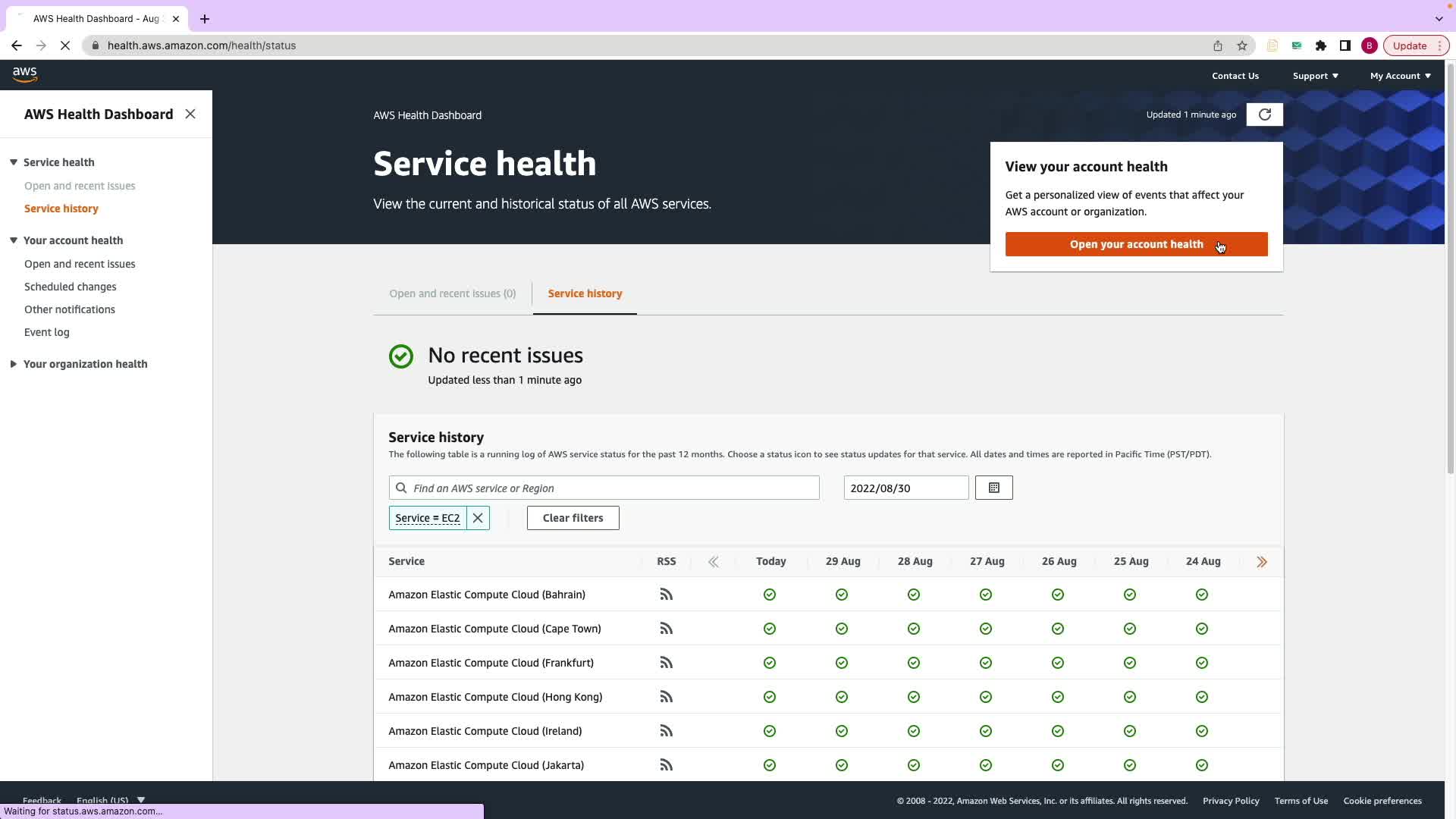Screen dimensions: 1456x819
Task: Open Event log in sidebar
Action: pos(46,332)
